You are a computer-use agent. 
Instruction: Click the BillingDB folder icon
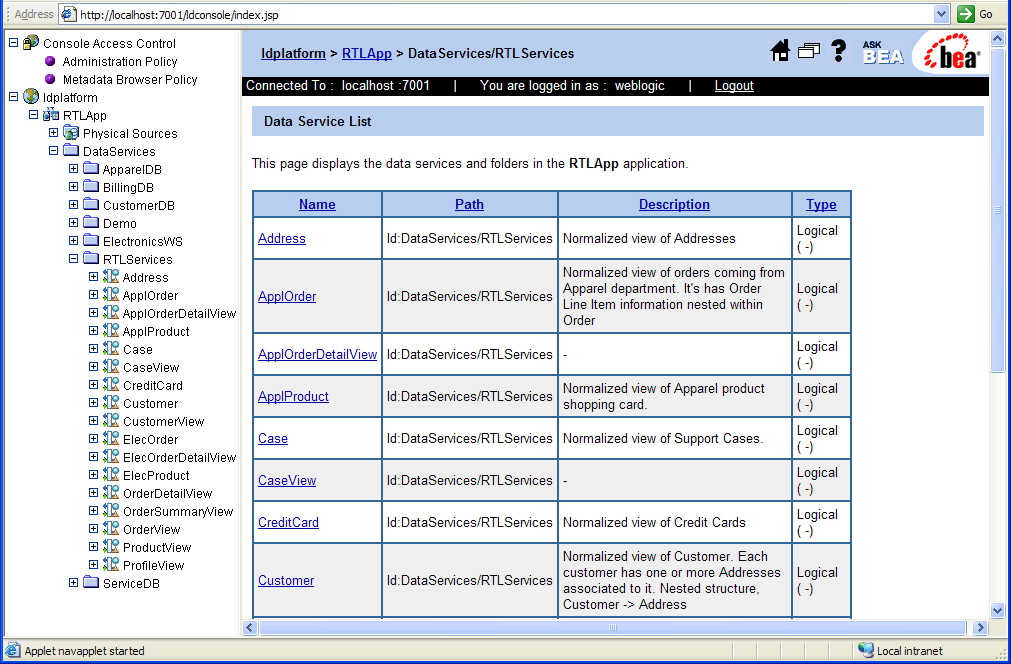(91, 187)
